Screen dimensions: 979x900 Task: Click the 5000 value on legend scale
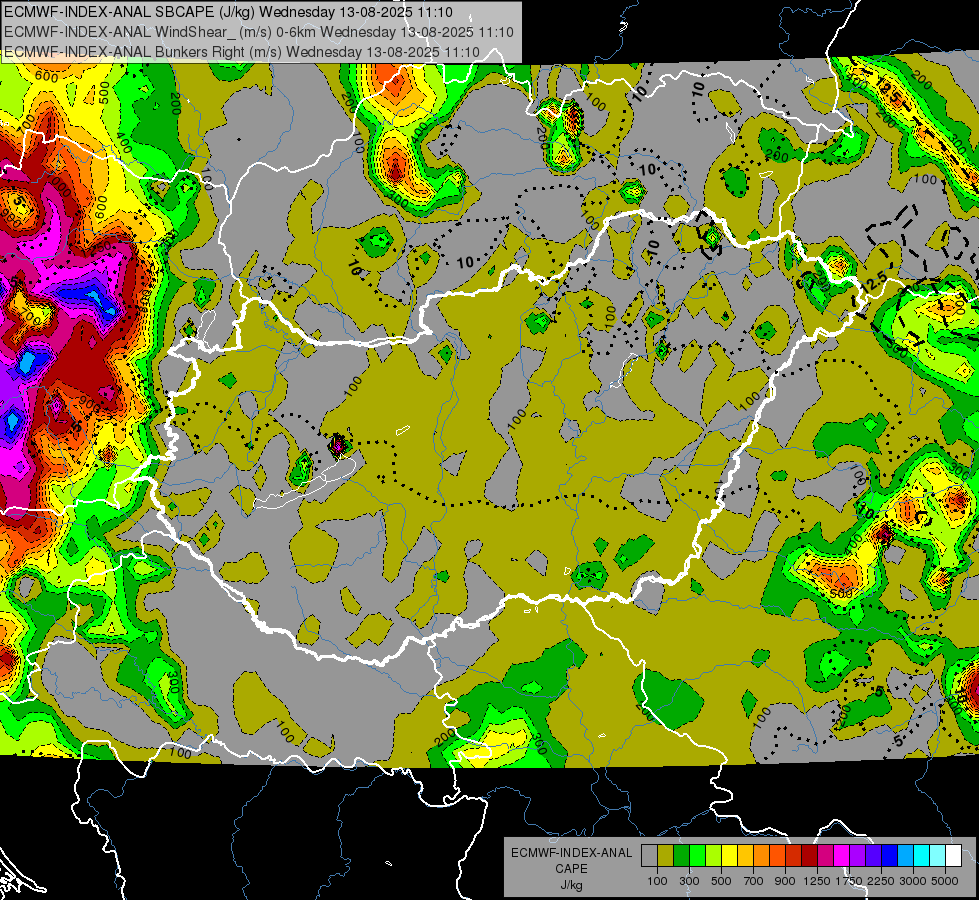[x=945, y=881]
